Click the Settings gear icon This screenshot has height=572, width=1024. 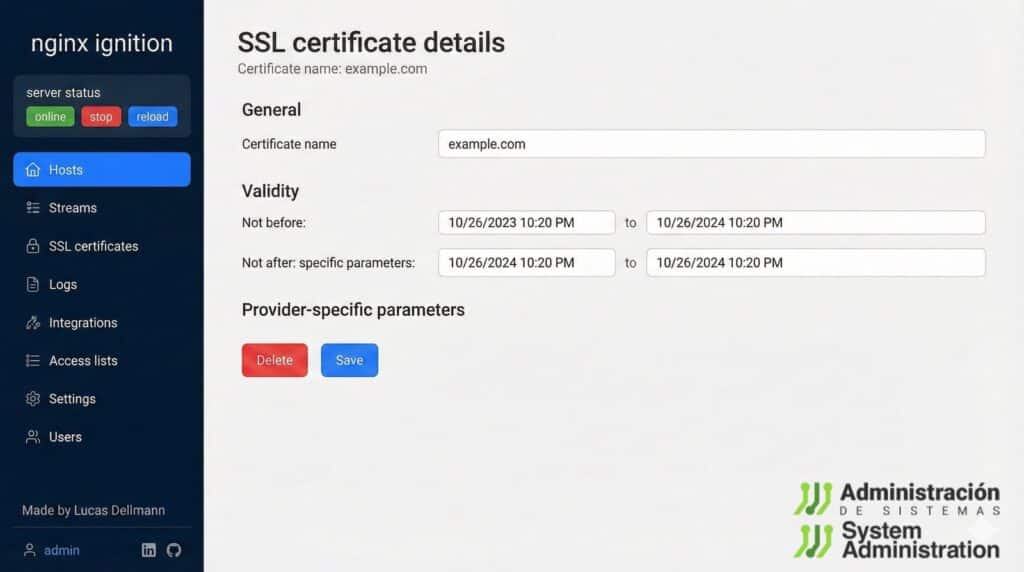tap(32, 399)
